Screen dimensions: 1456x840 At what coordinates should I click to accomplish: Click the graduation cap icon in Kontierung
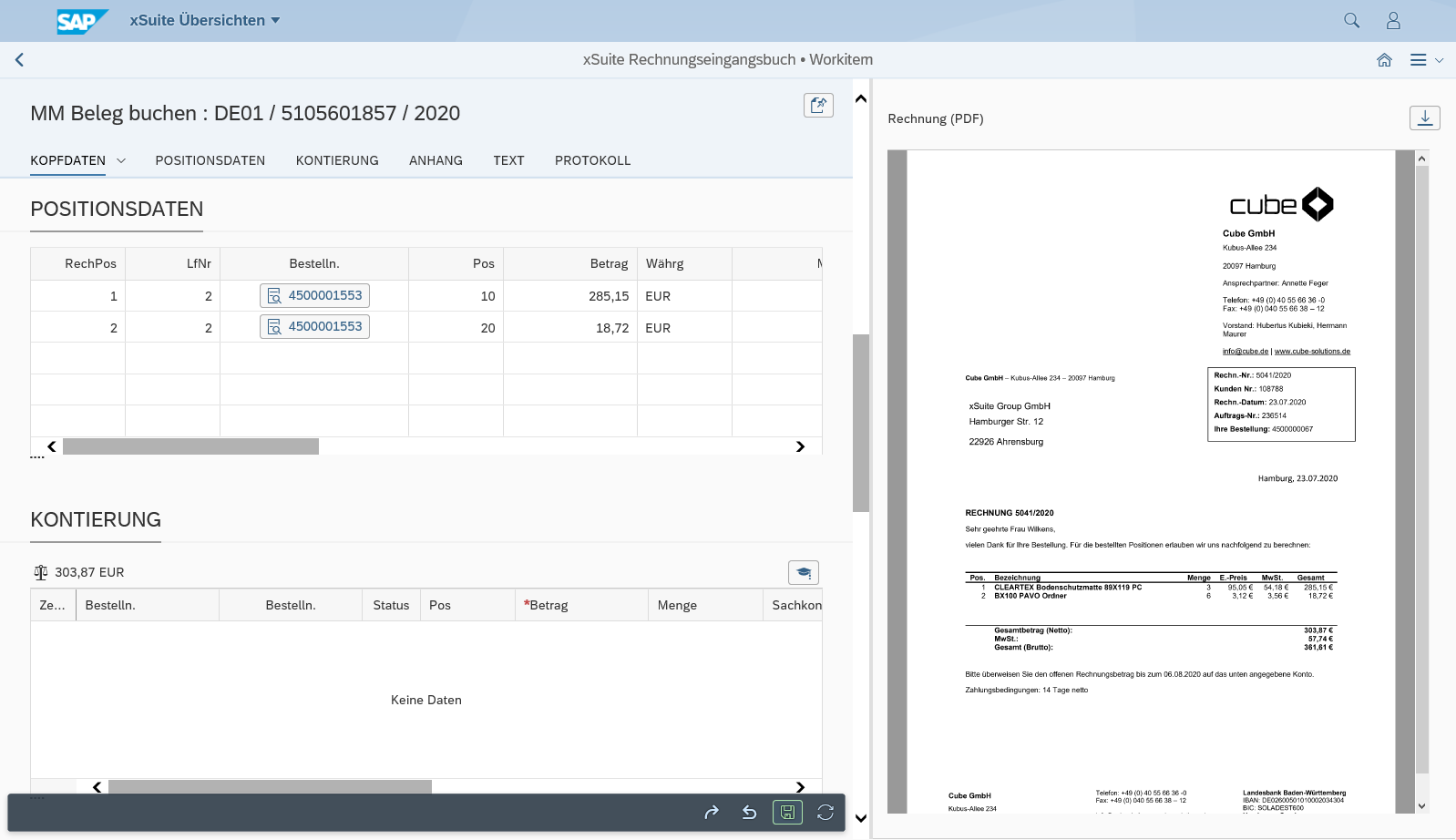pos(804,572)
